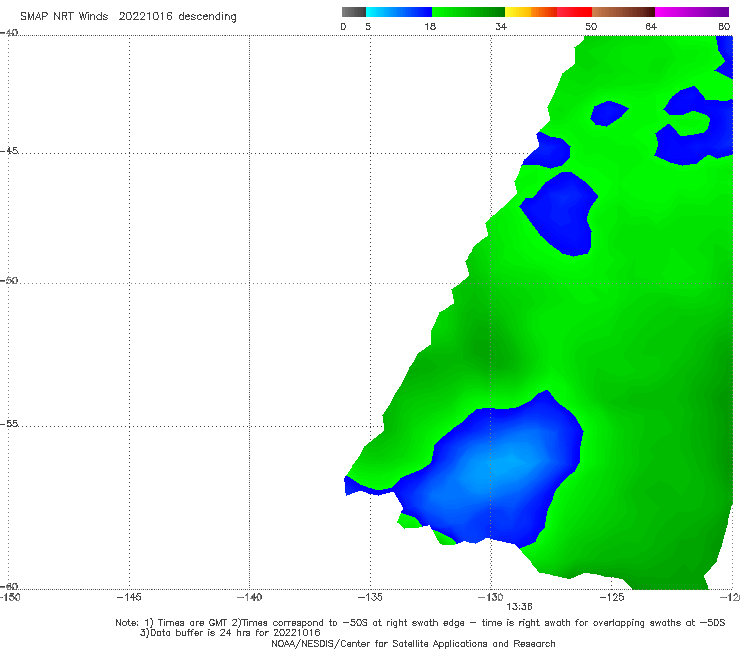Click the 'Note: 1) Times are GMT' line
The width and height of the screenshot is (740, 650).
click(x=420, y=623)
